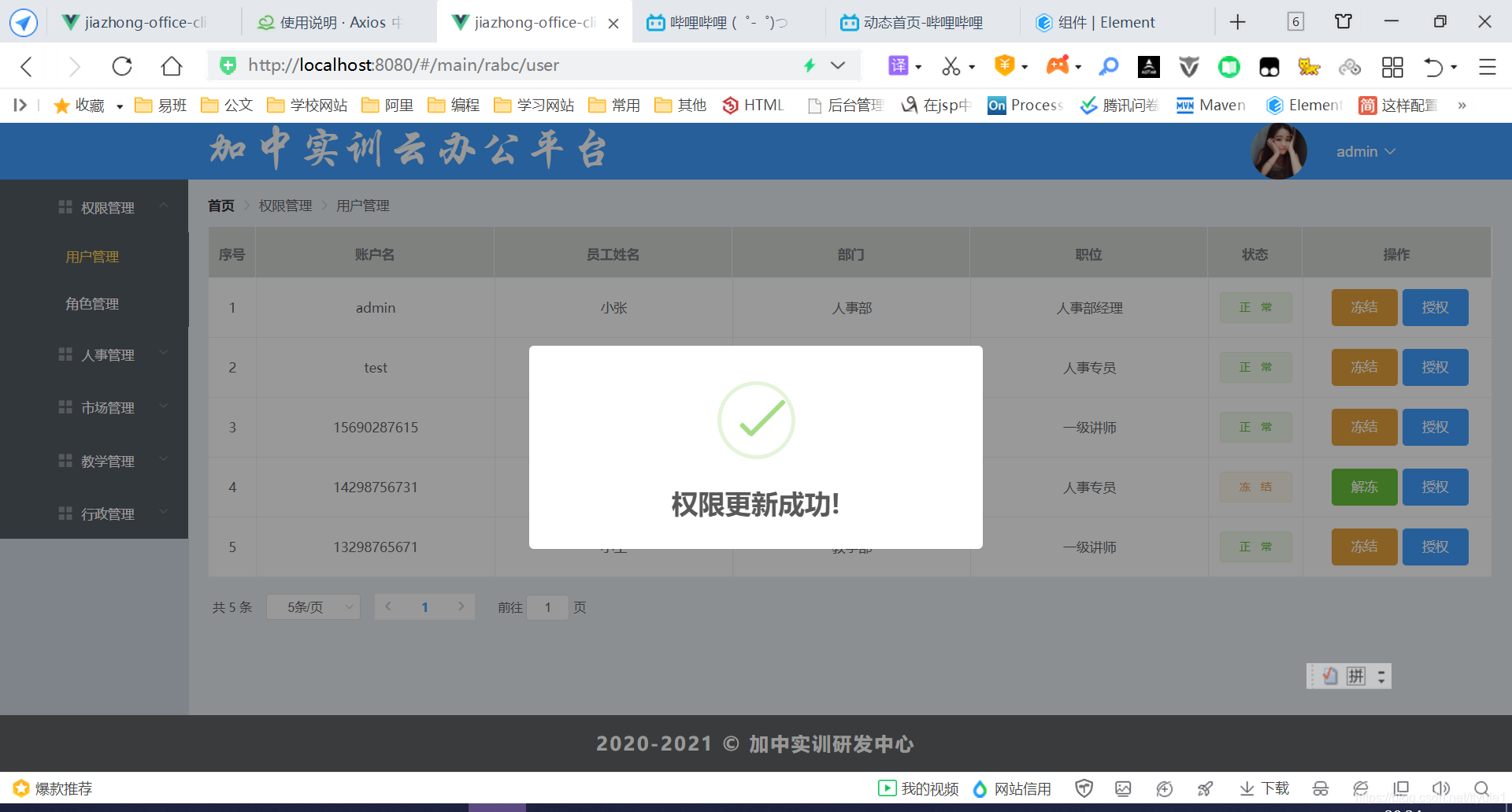Viewport: 1512px width, 812px height.
Task: Open the Maven bookmark
Action: [1211, 105]
